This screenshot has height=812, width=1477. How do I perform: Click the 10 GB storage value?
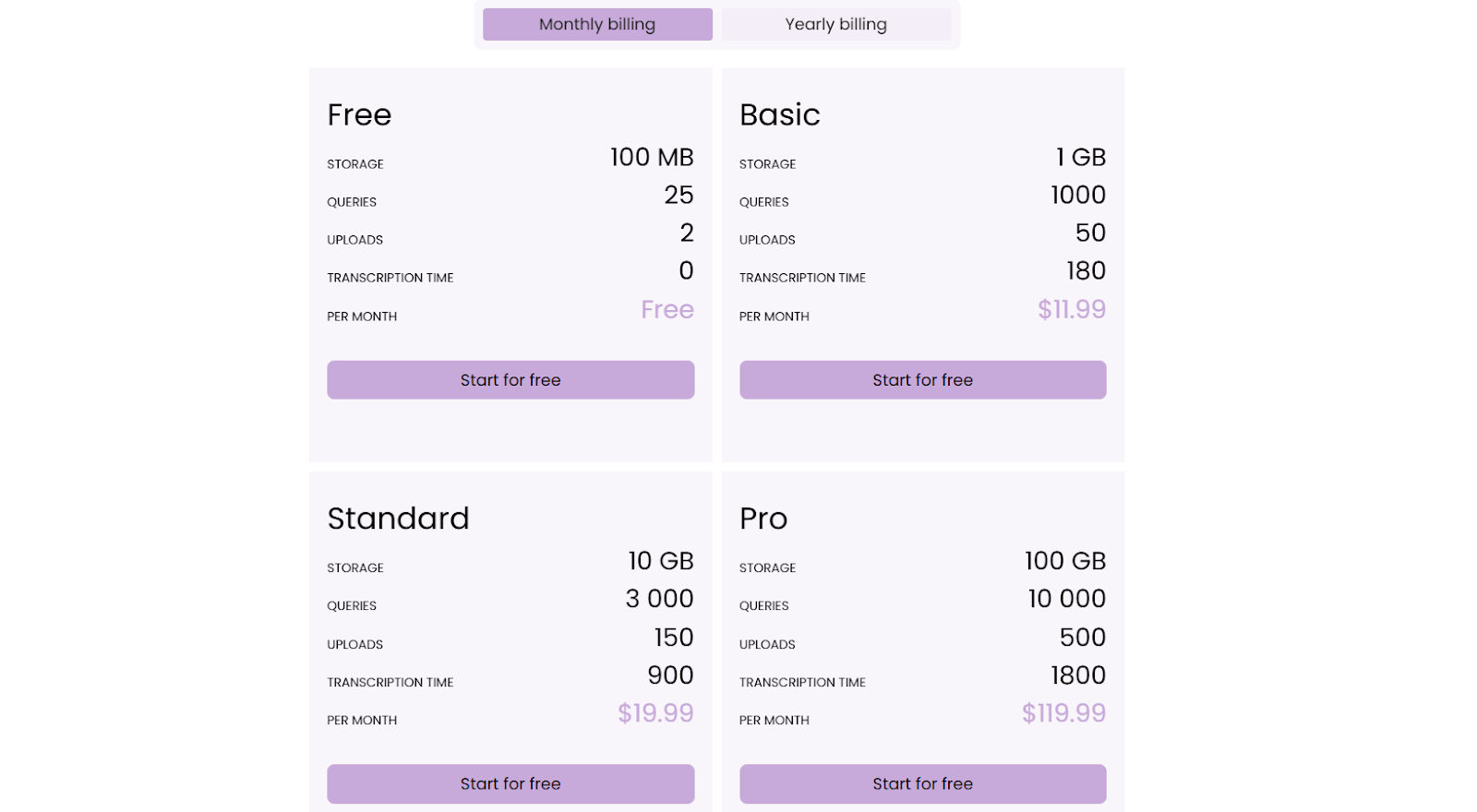[661, 561]
